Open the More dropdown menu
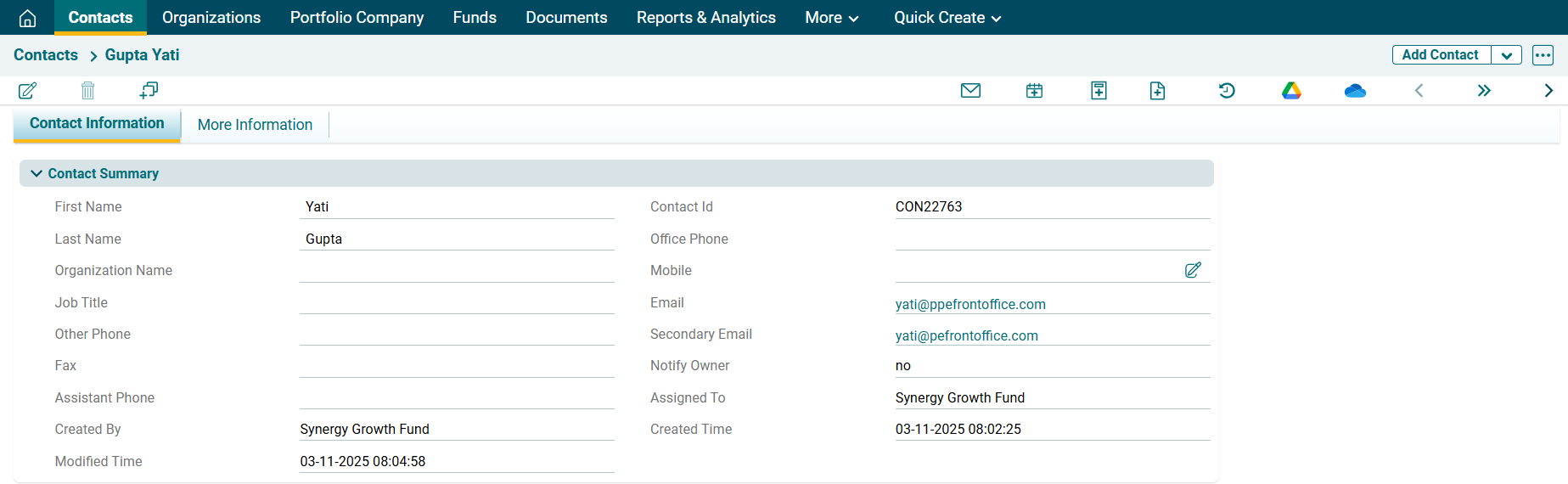This screenshot has width=1568, height=484. tap(831, 18)
